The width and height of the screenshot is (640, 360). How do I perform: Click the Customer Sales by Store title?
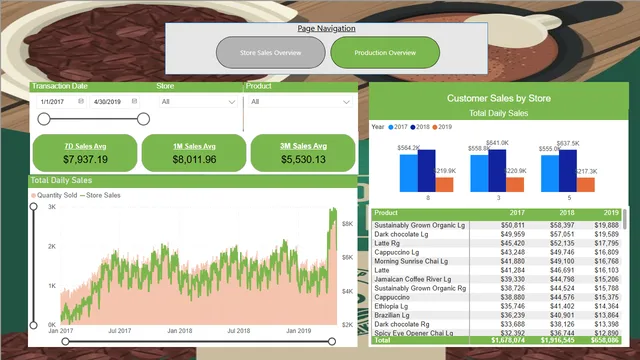pos(499,98)
